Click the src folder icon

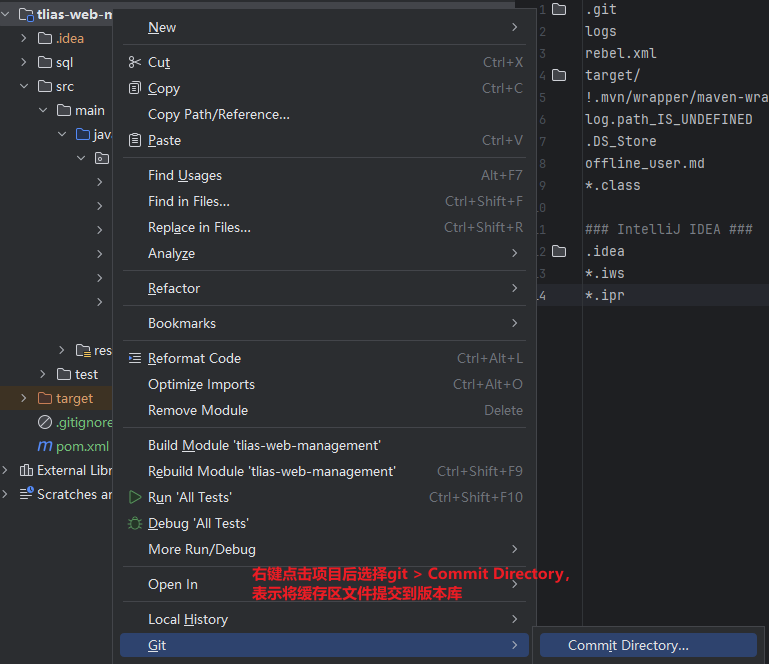pos(45,86)
